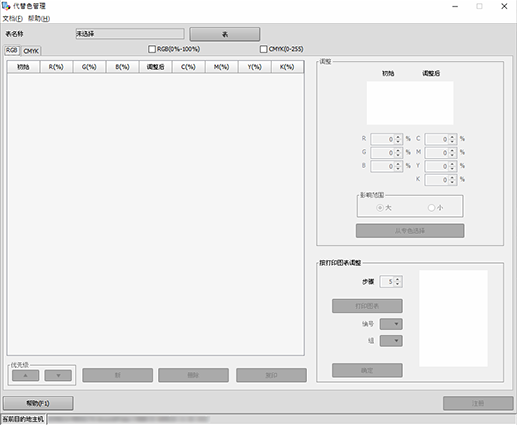Click the 步骤 step spinner showing 5
Image resolution: width=517 pixels, height=425 pixels.
[x=391, y=282]
